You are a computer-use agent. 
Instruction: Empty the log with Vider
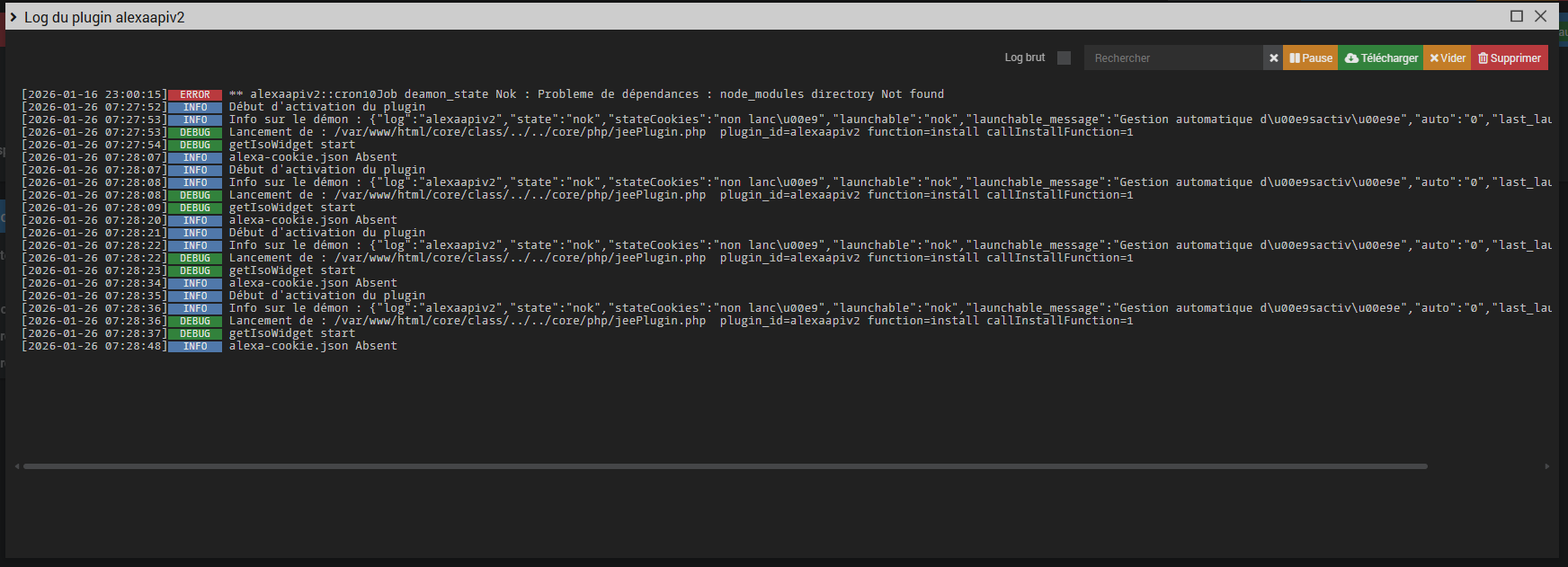[1447, 58]
